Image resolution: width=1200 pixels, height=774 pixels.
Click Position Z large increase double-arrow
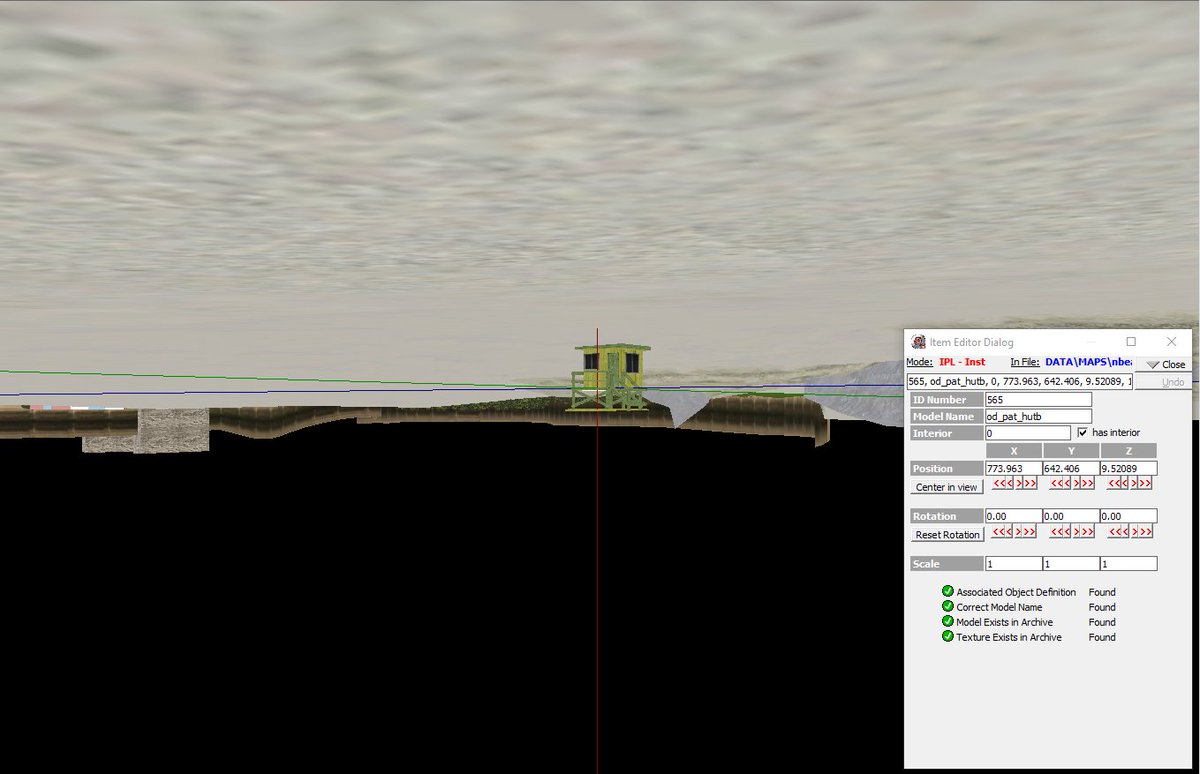[x=1145, y=483]
